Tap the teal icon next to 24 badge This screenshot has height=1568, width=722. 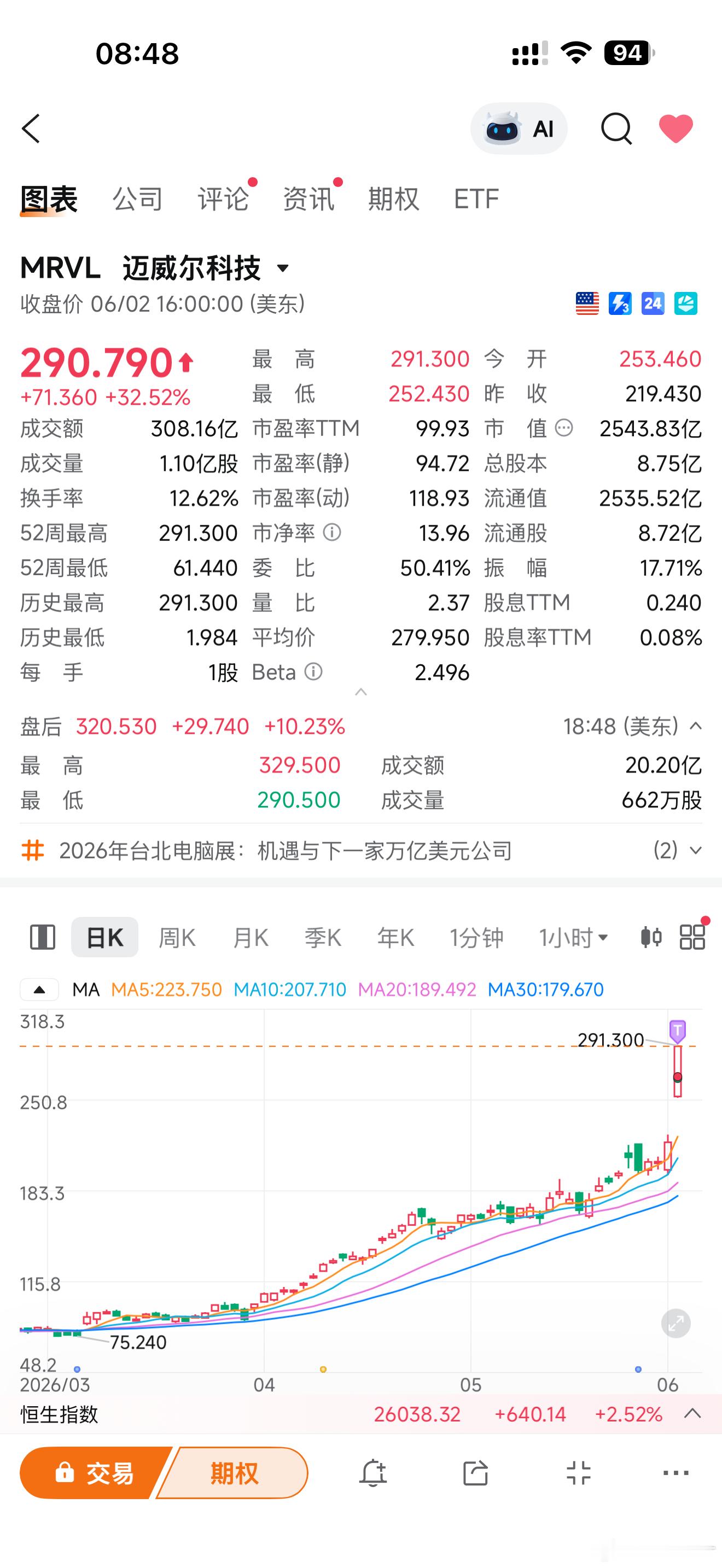click(x=685, y=303)
